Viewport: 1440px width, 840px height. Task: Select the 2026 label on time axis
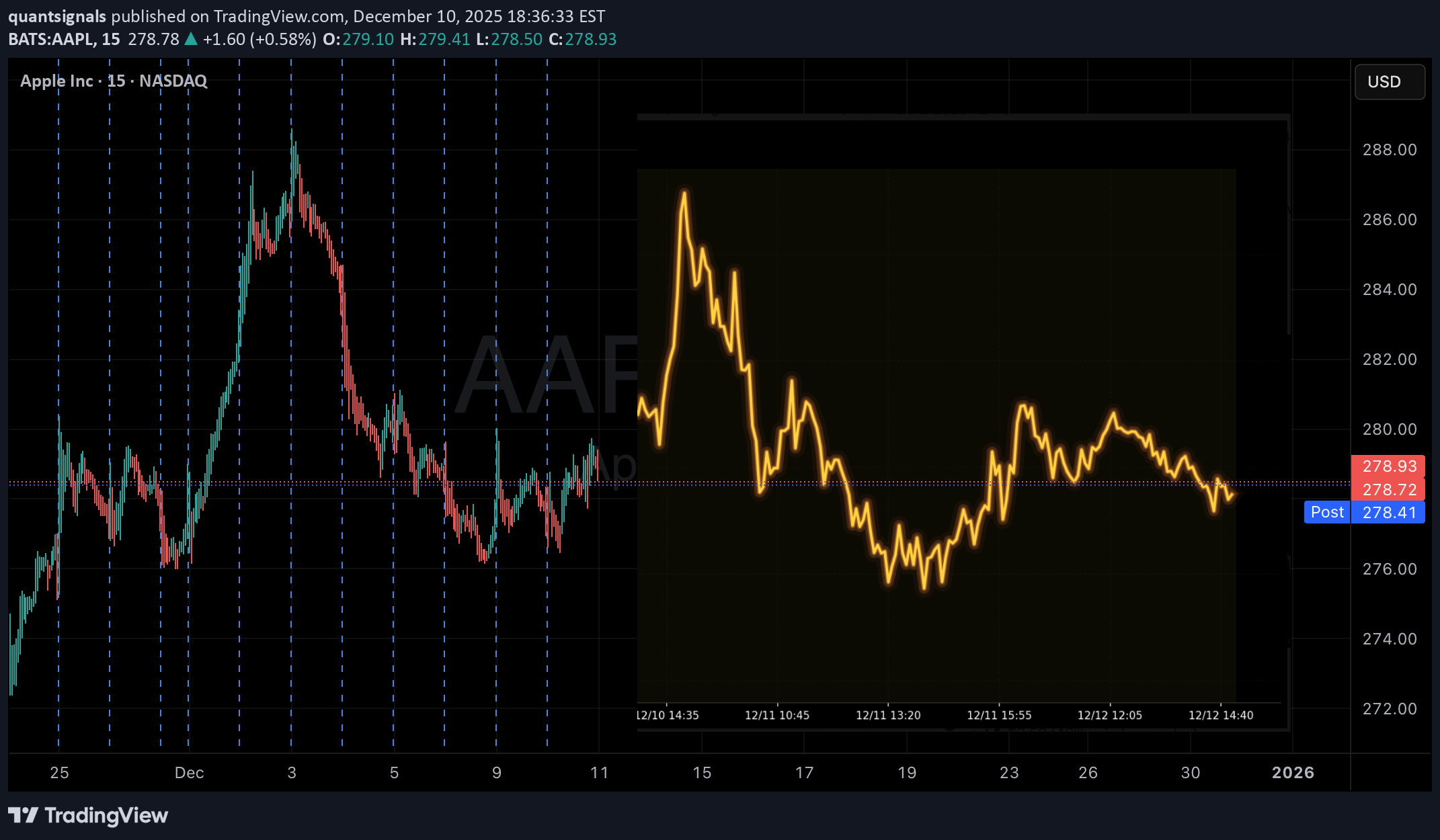point(1294,773)
